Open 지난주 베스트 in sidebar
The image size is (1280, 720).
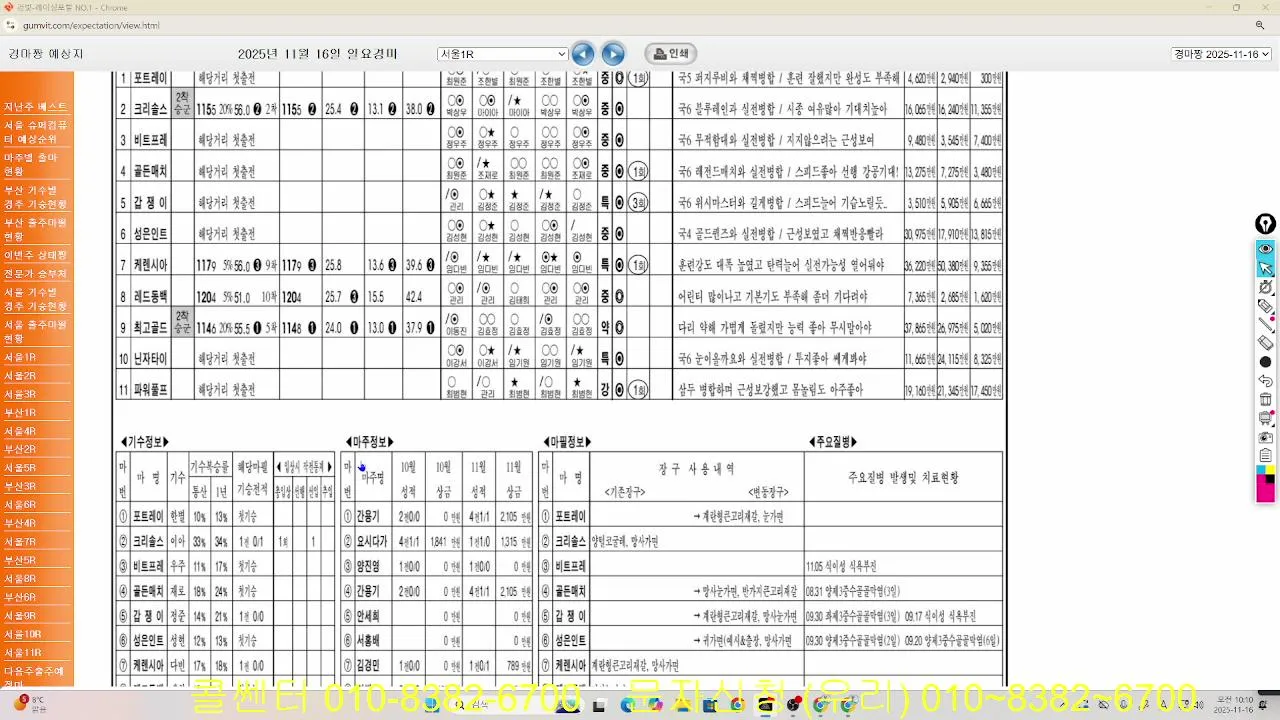click(x=36, y=107)
